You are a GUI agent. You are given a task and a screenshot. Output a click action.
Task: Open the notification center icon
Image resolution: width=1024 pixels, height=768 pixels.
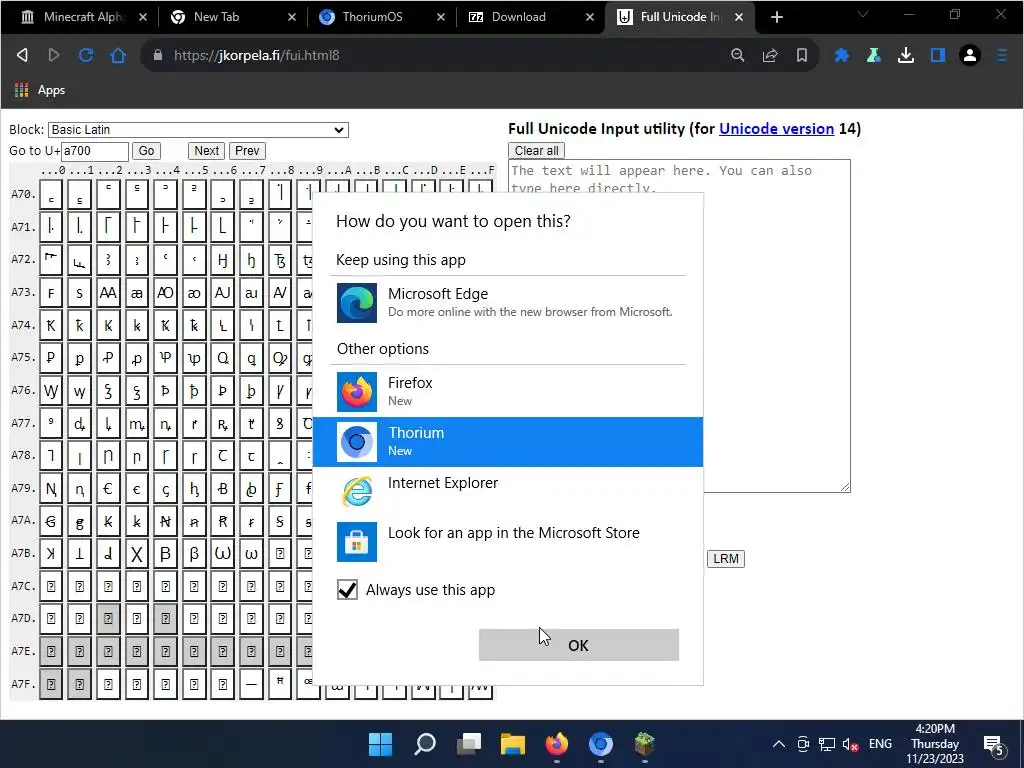pyautogui.click(x=993, y=744)
